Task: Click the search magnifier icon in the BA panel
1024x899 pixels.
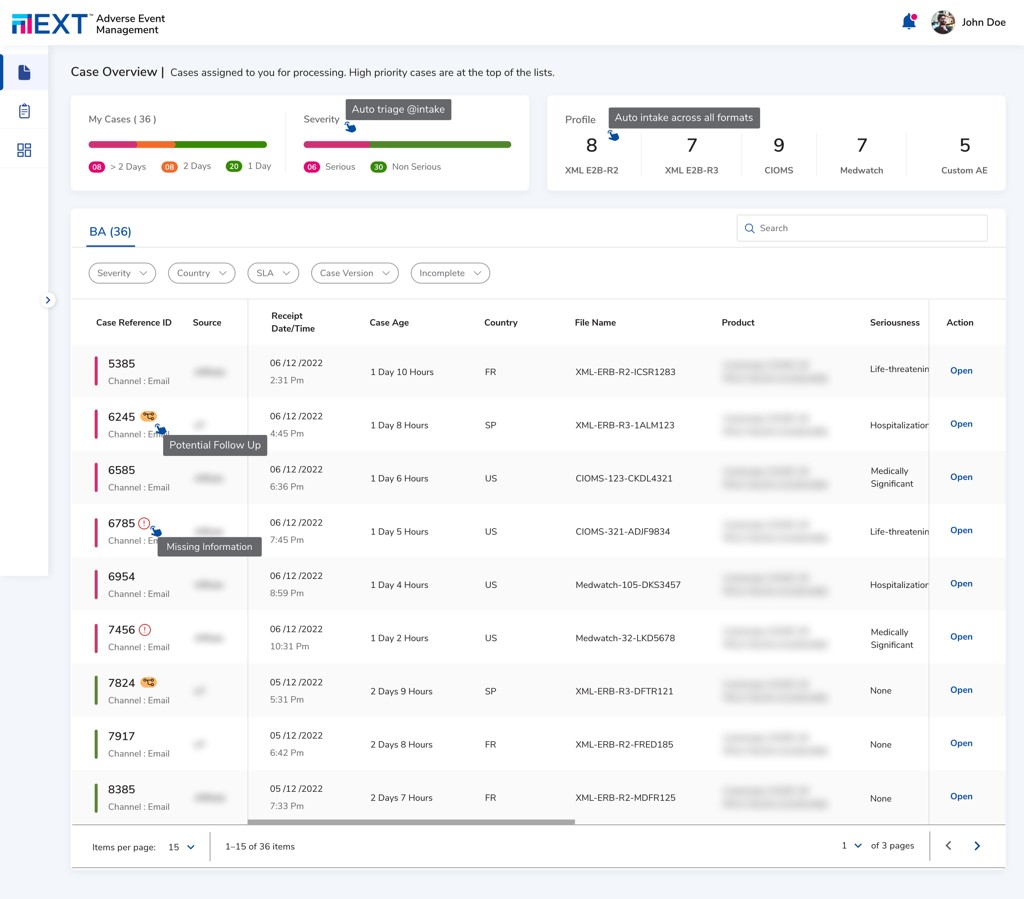Action: tap(749, 228)
